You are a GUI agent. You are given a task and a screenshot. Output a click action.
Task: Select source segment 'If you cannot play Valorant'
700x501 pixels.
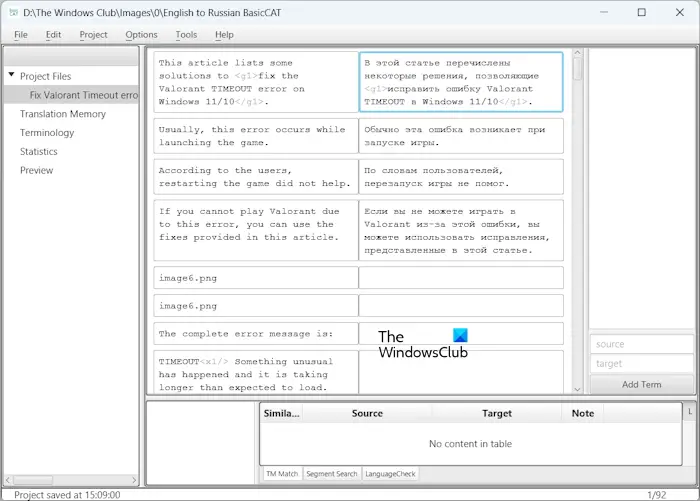[256, 230]
